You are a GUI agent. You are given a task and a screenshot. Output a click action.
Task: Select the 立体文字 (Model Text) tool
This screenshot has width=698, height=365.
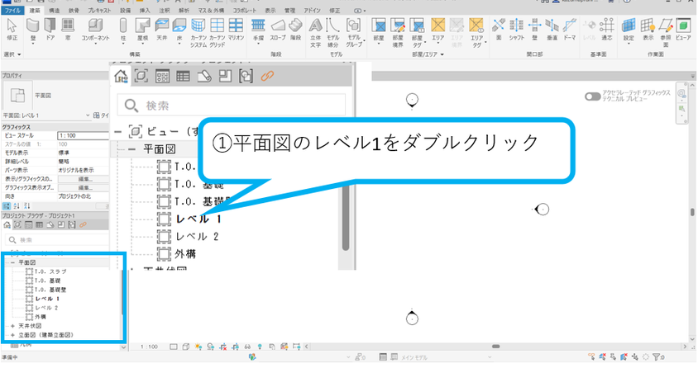[316, 32]
